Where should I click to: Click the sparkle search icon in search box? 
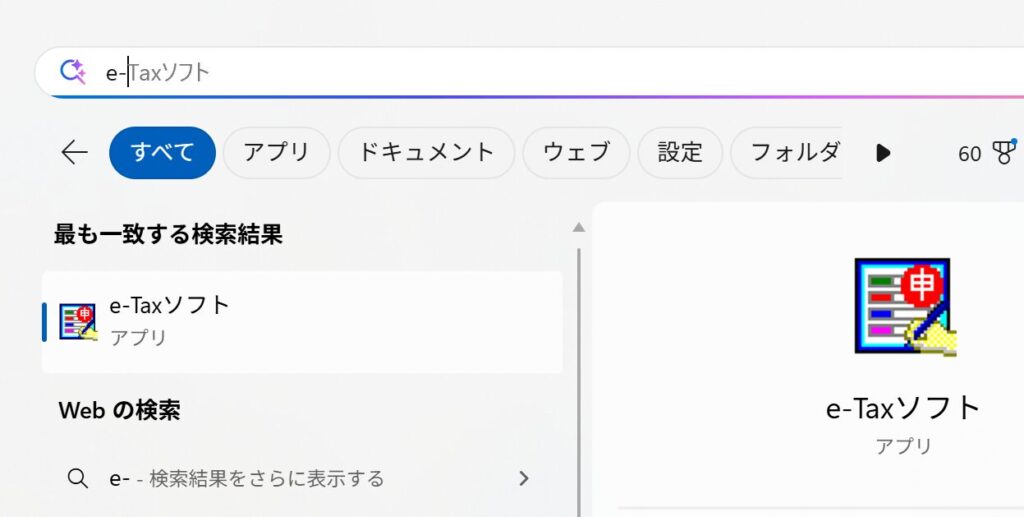click(x=73, y=72)
